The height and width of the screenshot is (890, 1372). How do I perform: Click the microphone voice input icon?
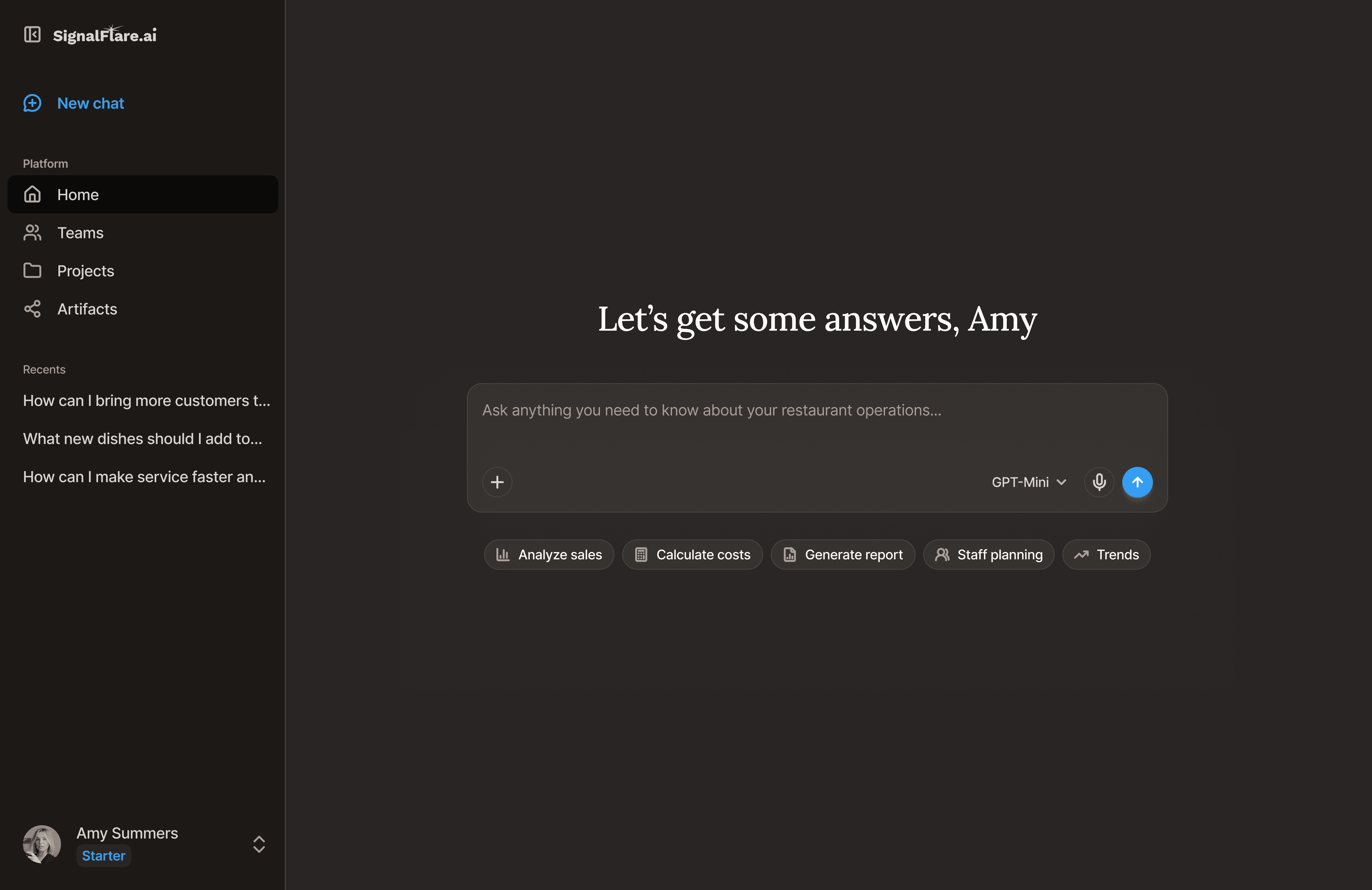coord(1099,482)
